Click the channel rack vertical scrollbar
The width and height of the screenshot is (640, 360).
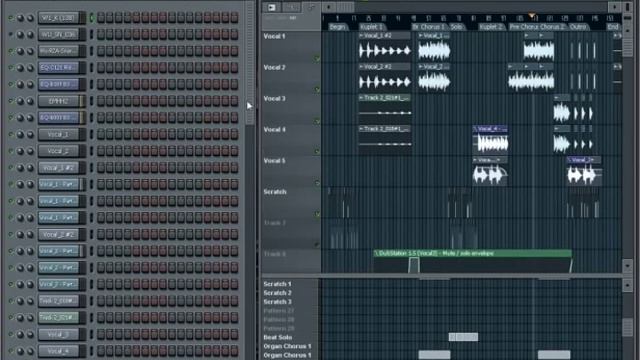coord(249,63)
